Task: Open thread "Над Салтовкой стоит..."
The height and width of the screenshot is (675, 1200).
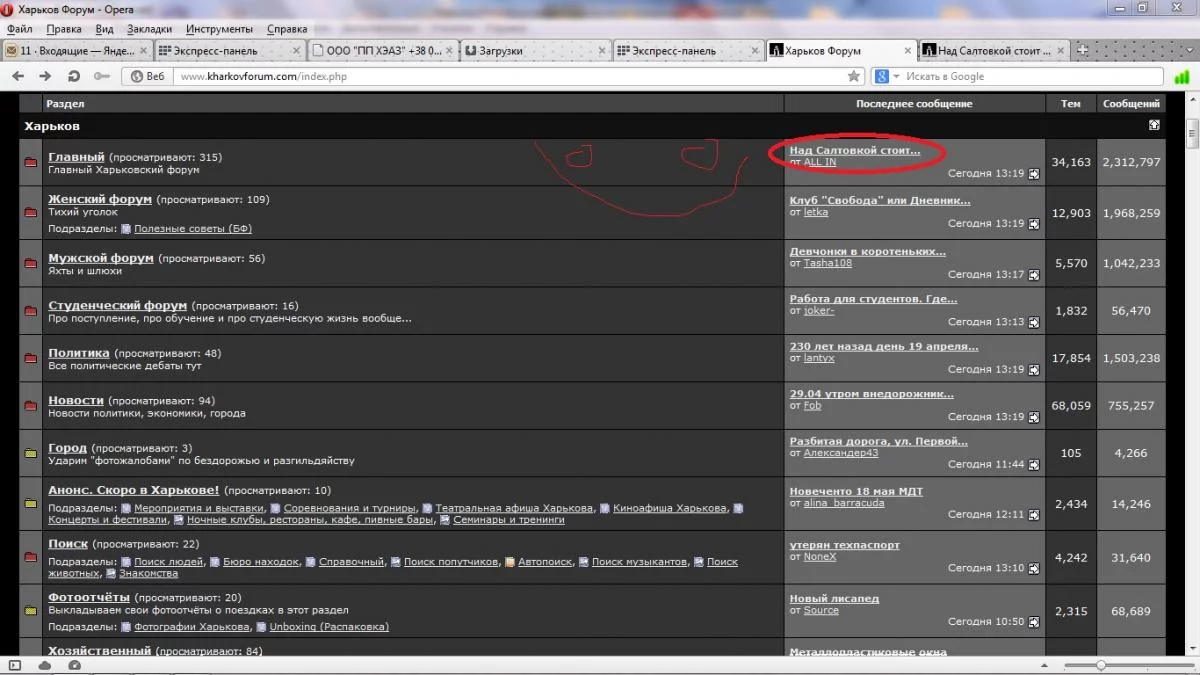Action: pyautogui.click(x=855, y=150)
